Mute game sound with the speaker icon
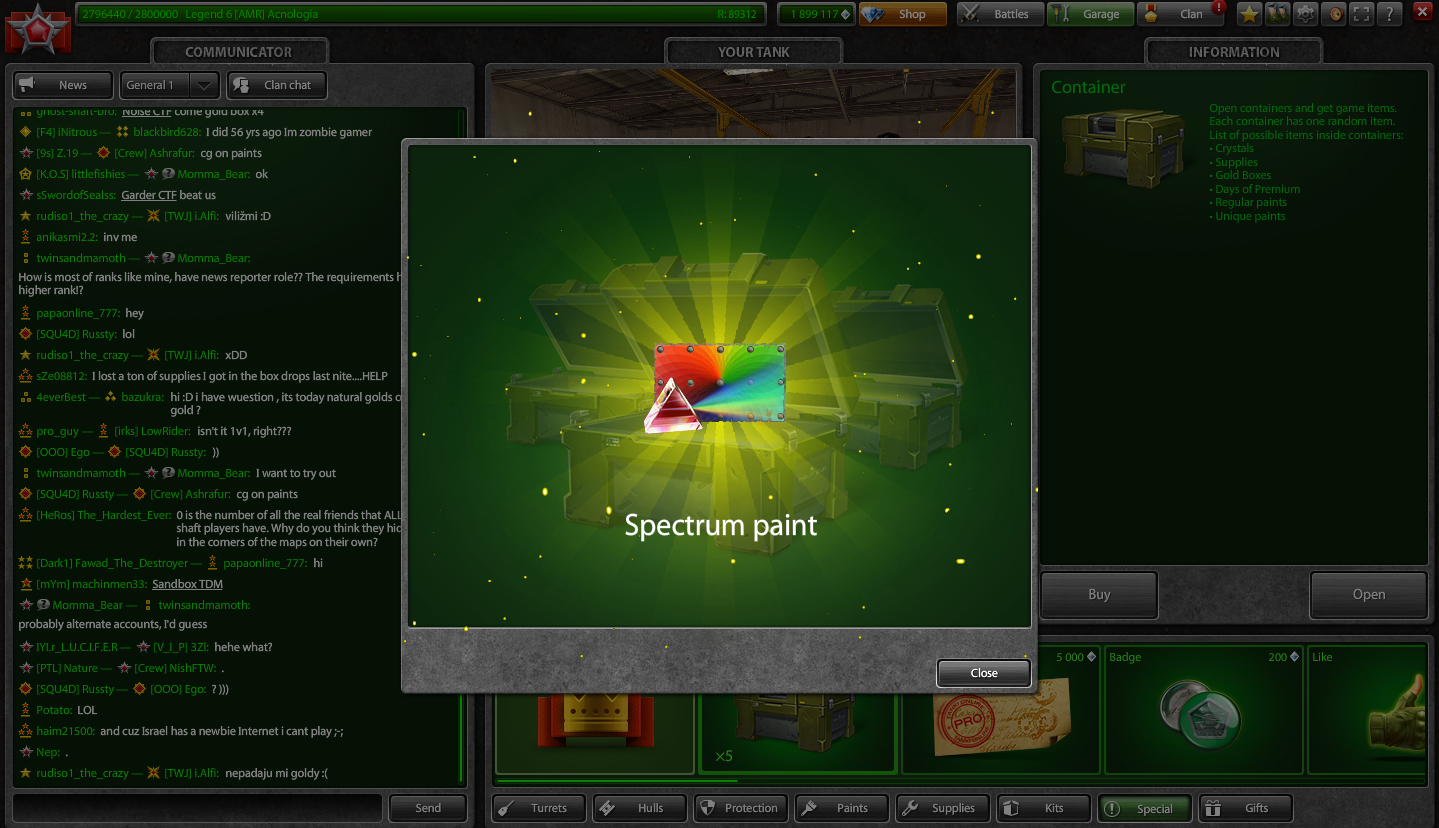 (1333, 14)
